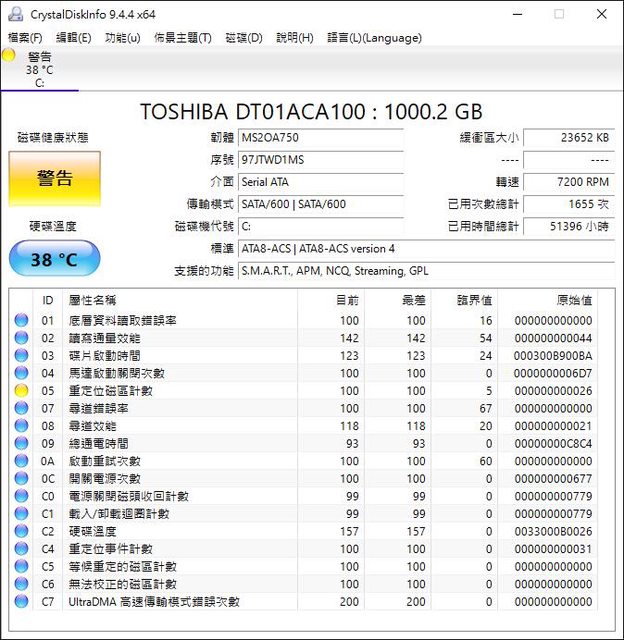Click the 序號 serial number field
This screenshot has width=624, height=640.
click(x=321, y=160)
